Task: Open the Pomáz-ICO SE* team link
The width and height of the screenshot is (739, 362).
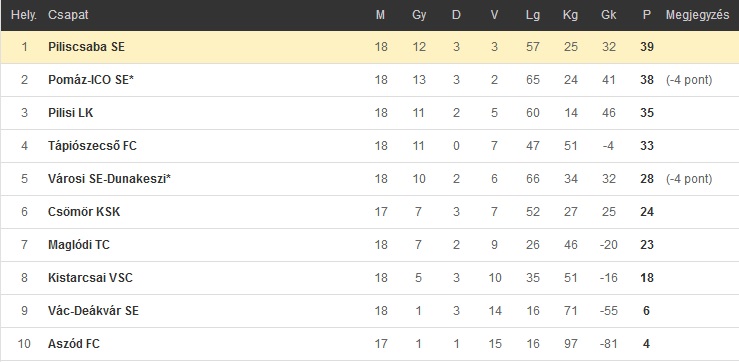Action: point(91,80)
